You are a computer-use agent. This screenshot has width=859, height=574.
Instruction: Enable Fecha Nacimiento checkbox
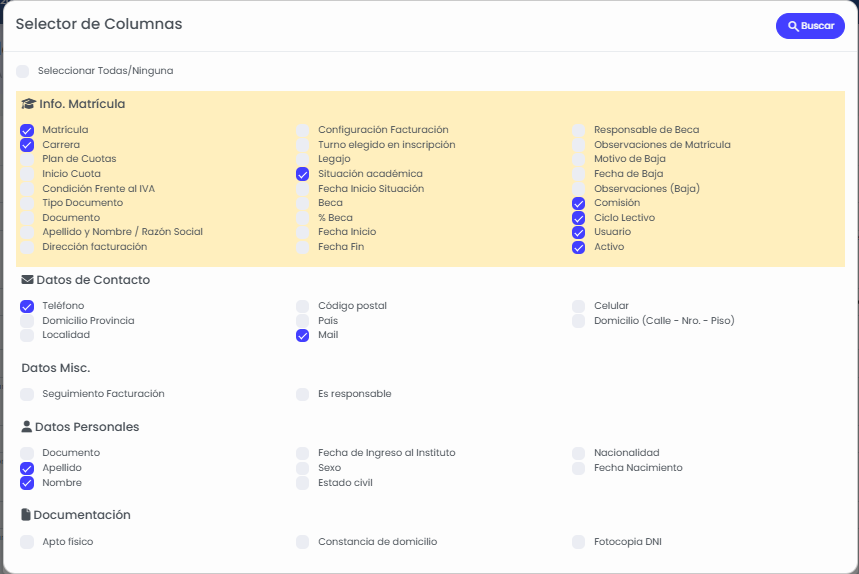[x=579, y=468]
